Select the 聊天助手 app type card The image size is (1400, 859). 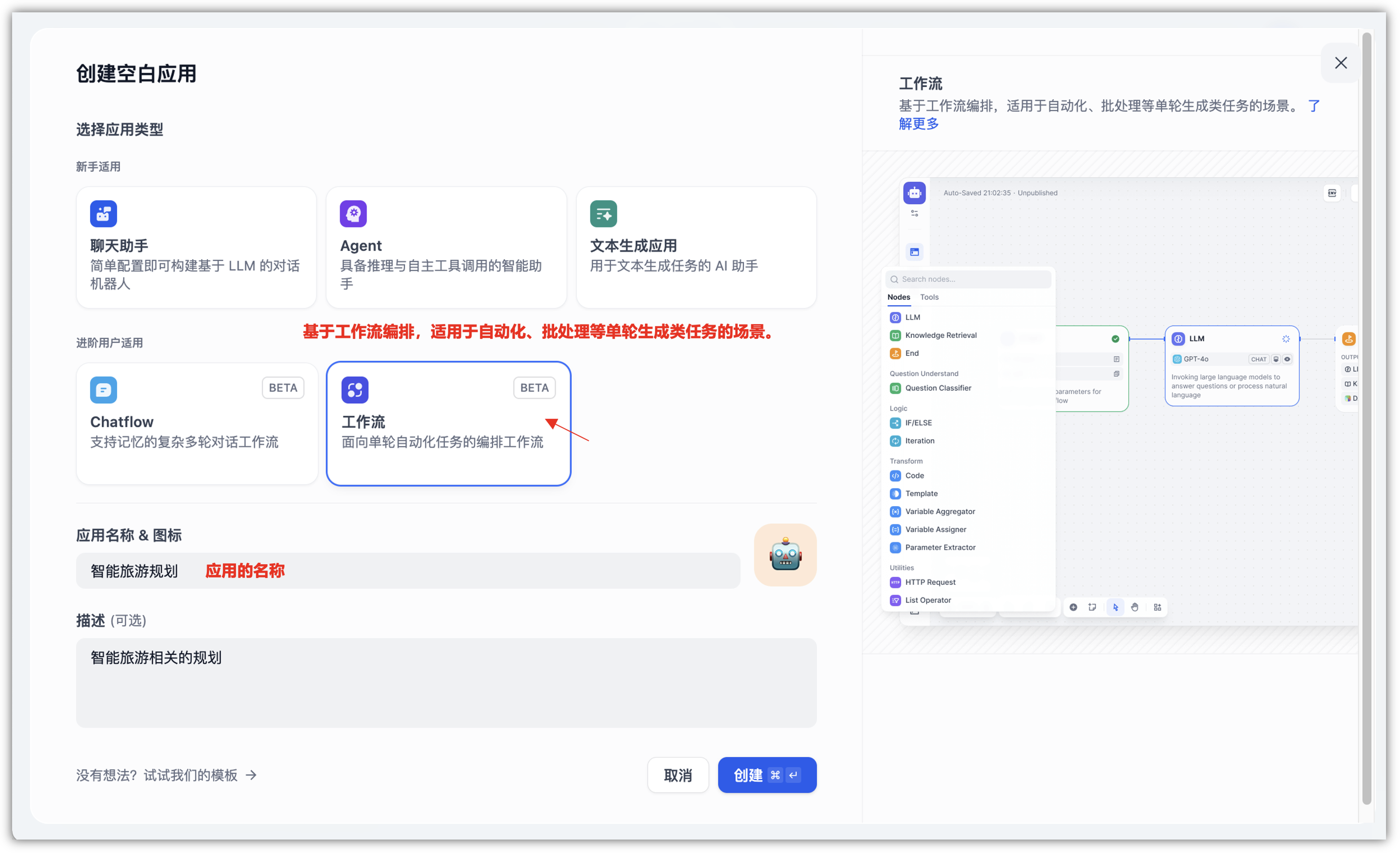click(x=196, y=247)
